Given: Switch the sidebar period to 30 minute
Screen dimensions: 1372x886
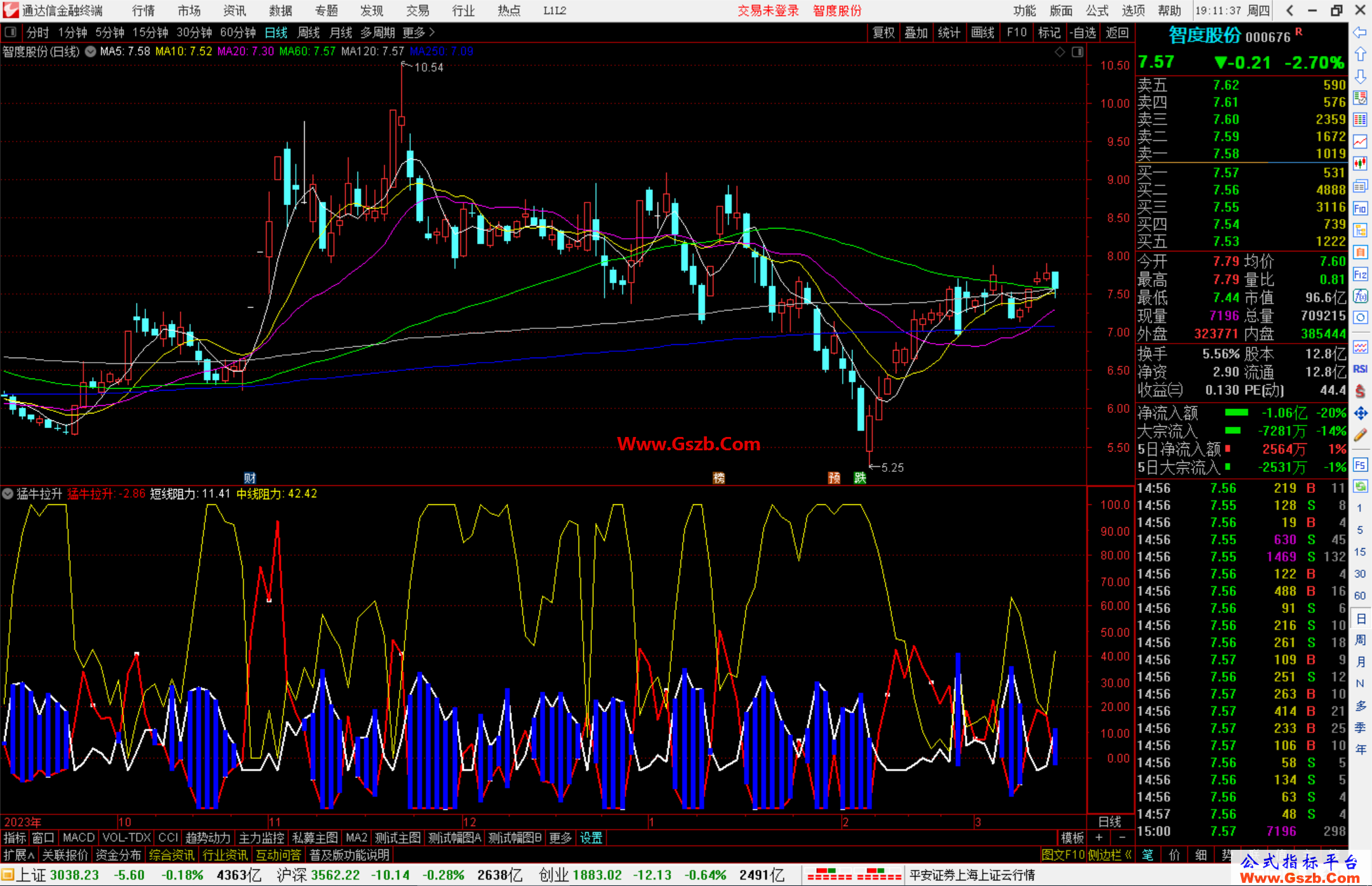Looking at the screenshot, I should click(x=1360, y=574).
